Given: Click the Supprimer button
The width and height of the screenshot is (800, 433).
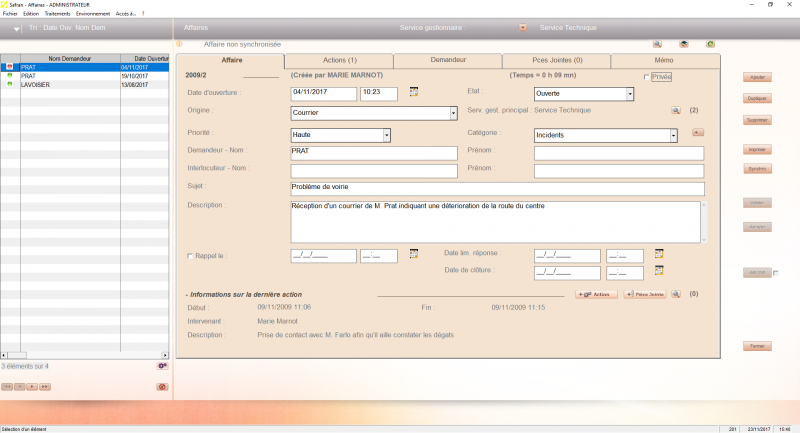Looking at the screenshot, I should point(757,120).
